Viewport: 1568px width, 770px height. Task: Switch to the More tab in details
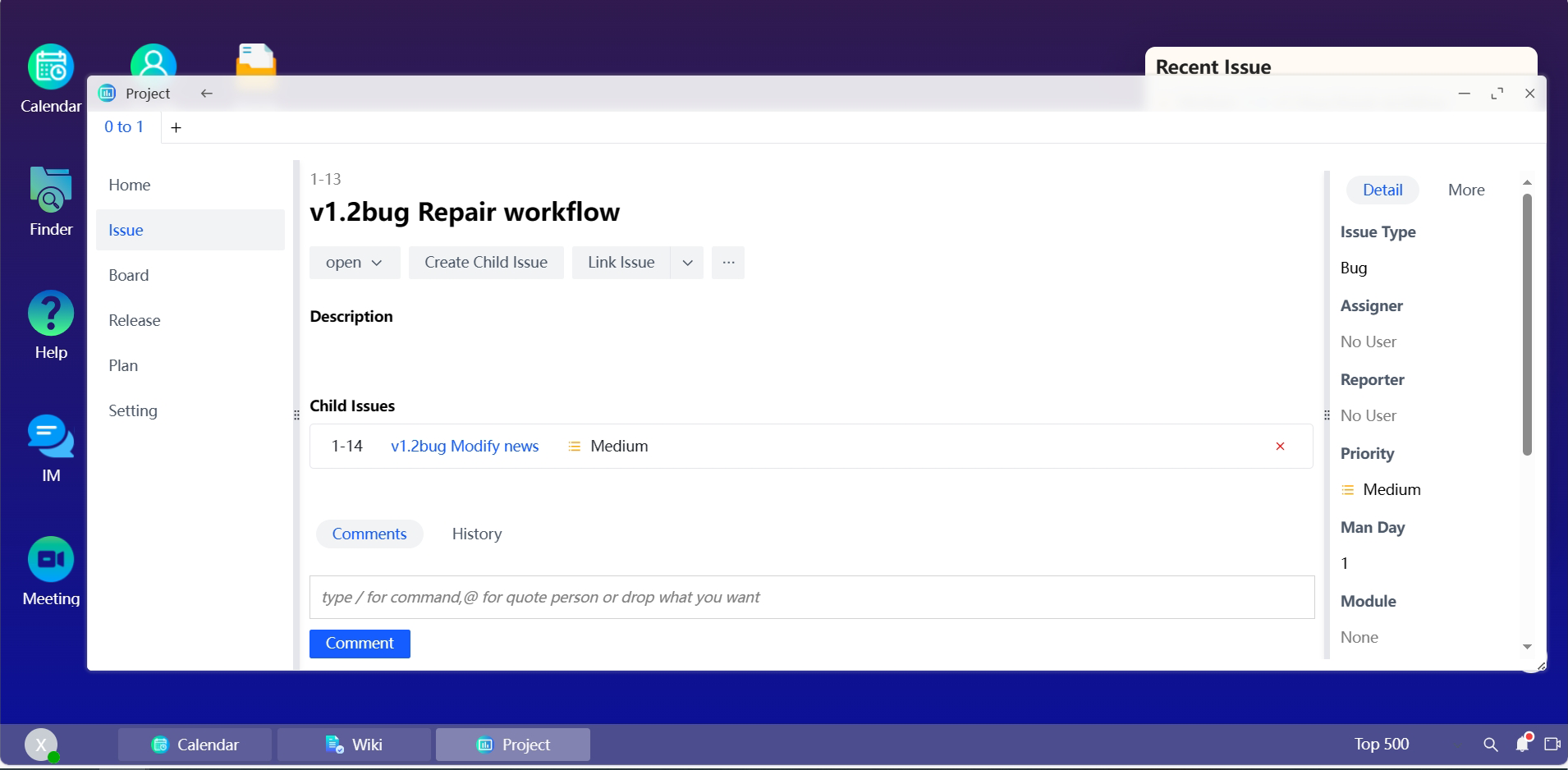[x=1466, y=190]
